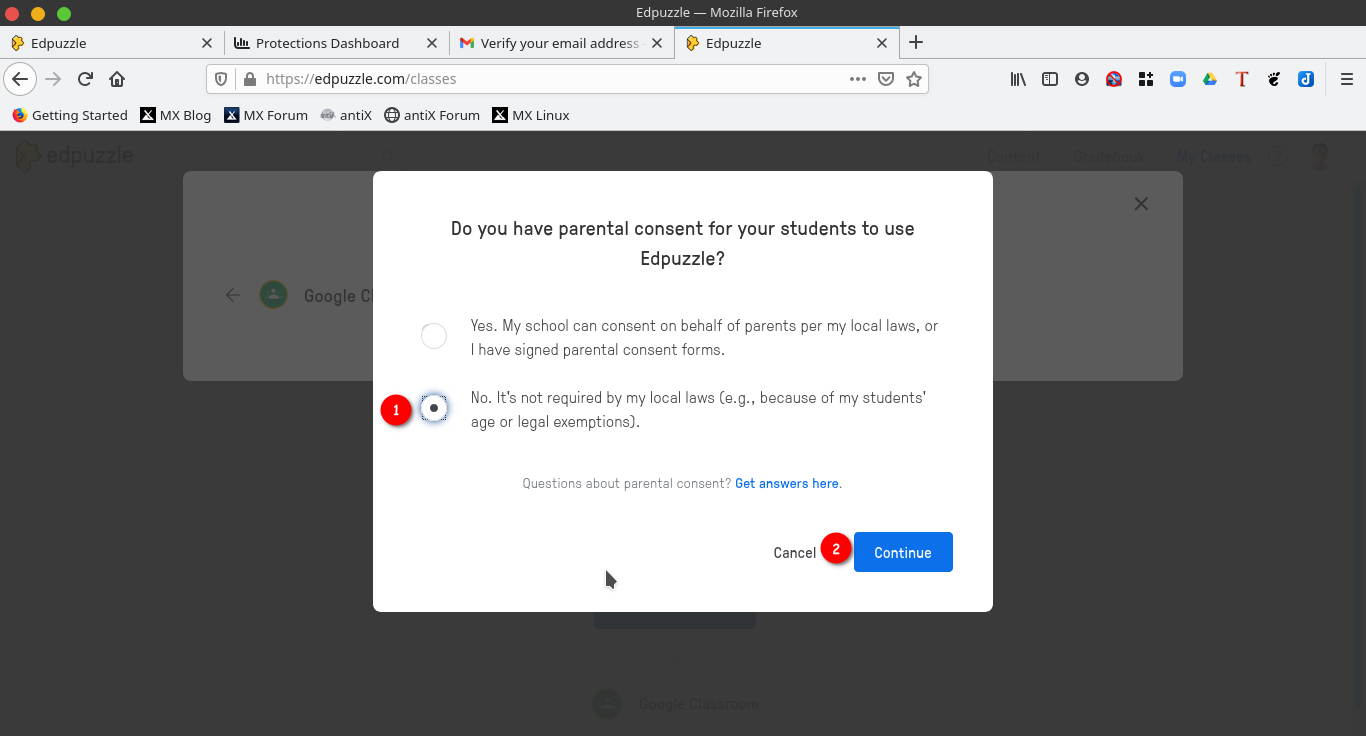1366x736 pixels.
Task: Open the Zoom extension icon
Action: tap(1178, 79)
